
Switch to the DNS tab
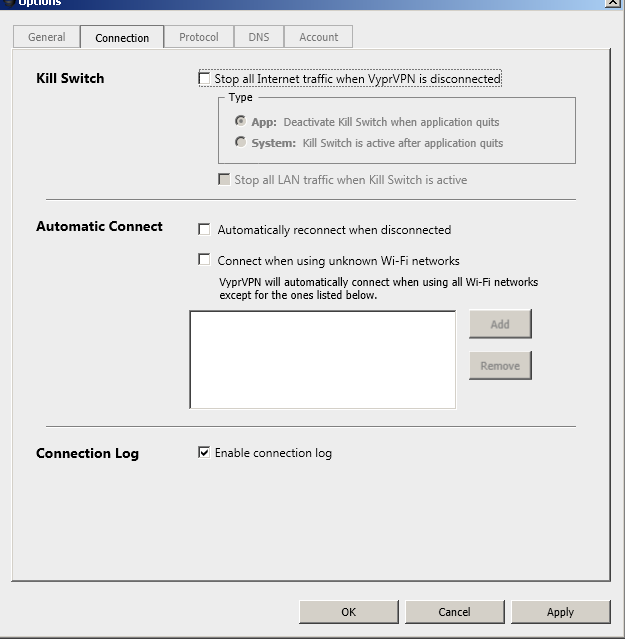pyautogui.click(x=259, y=37)
